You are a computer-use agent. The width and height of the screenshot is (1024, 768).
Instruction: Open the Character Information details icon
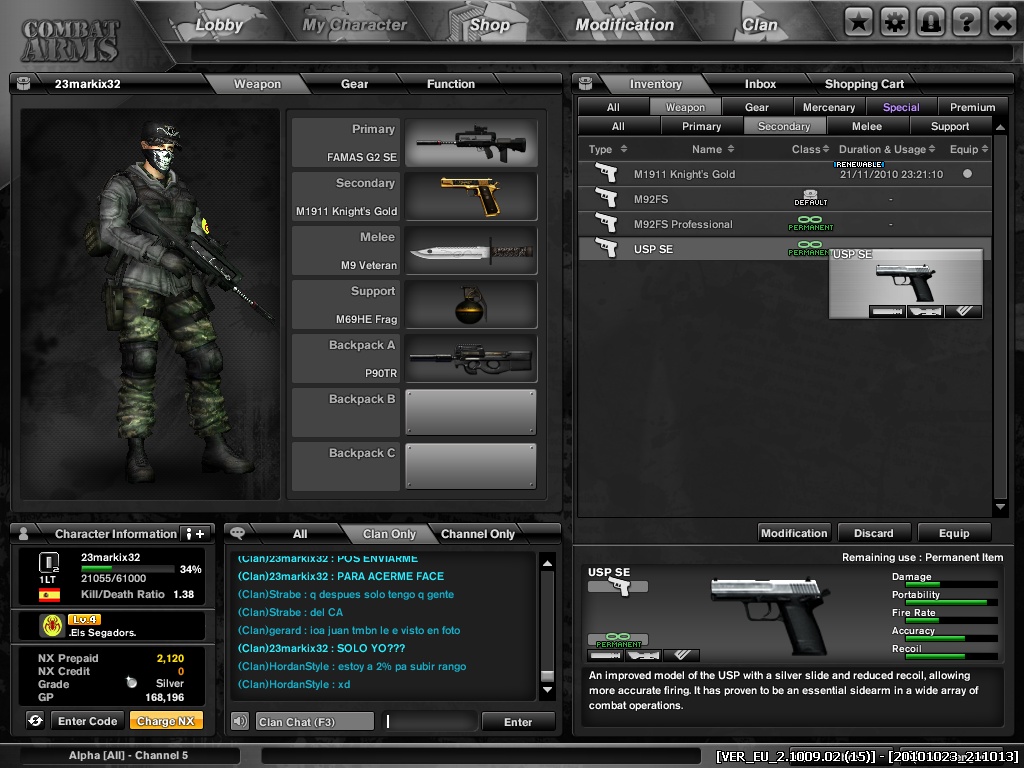point(196,534)
